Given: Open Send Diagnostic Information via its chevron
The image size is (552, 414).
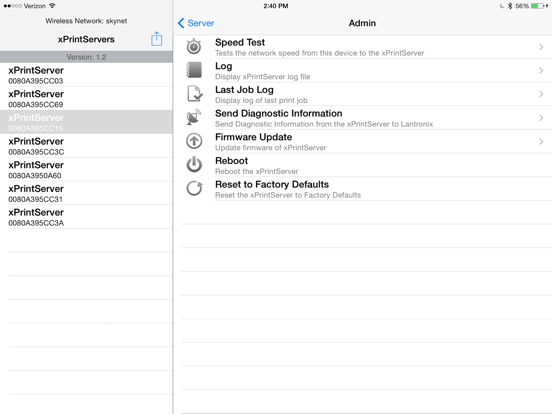Looking at the screenshot, I should [x=541, y=118].
